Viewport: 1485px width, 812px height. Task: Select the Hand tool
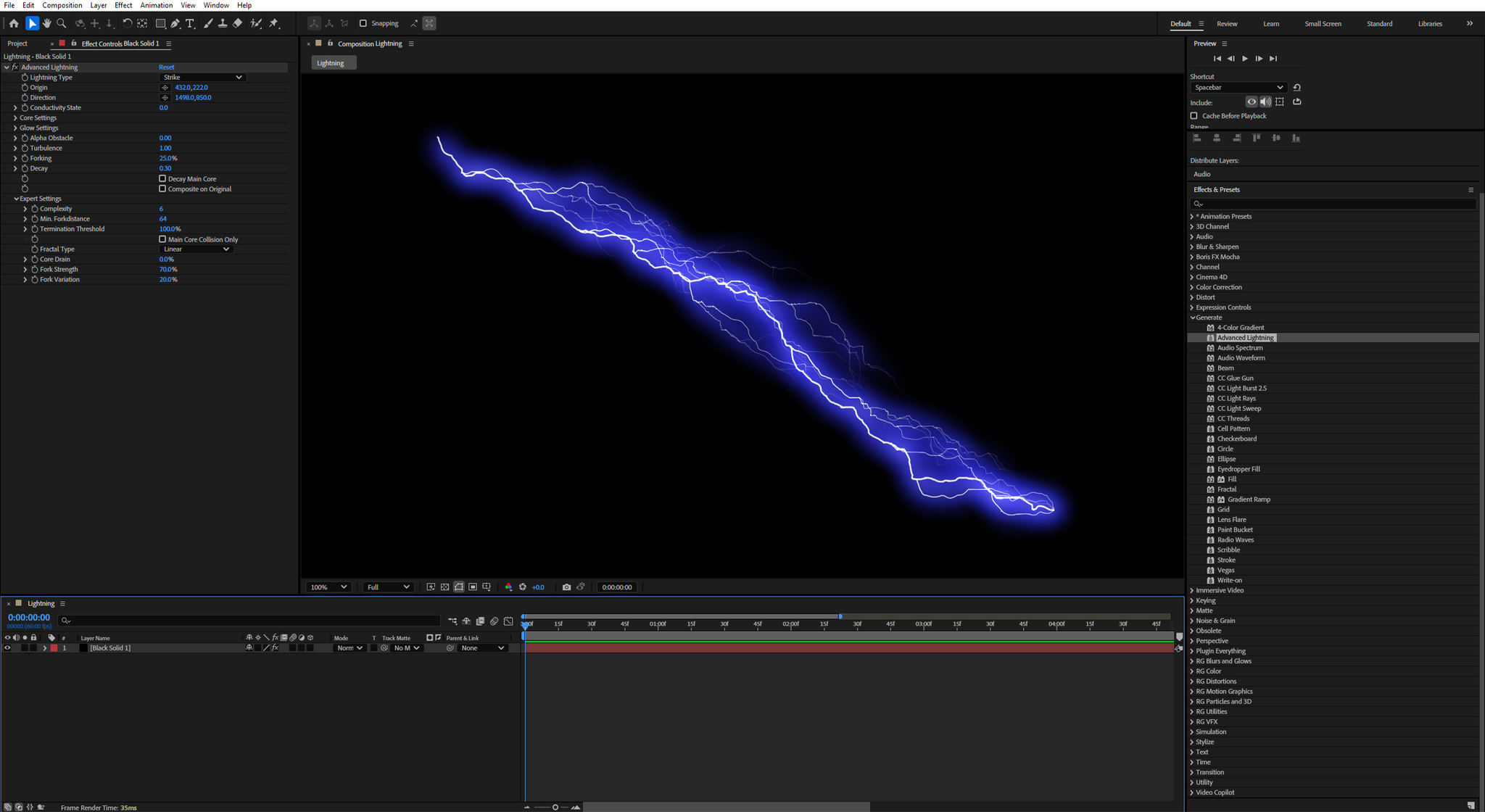click(x=47, y=23)
